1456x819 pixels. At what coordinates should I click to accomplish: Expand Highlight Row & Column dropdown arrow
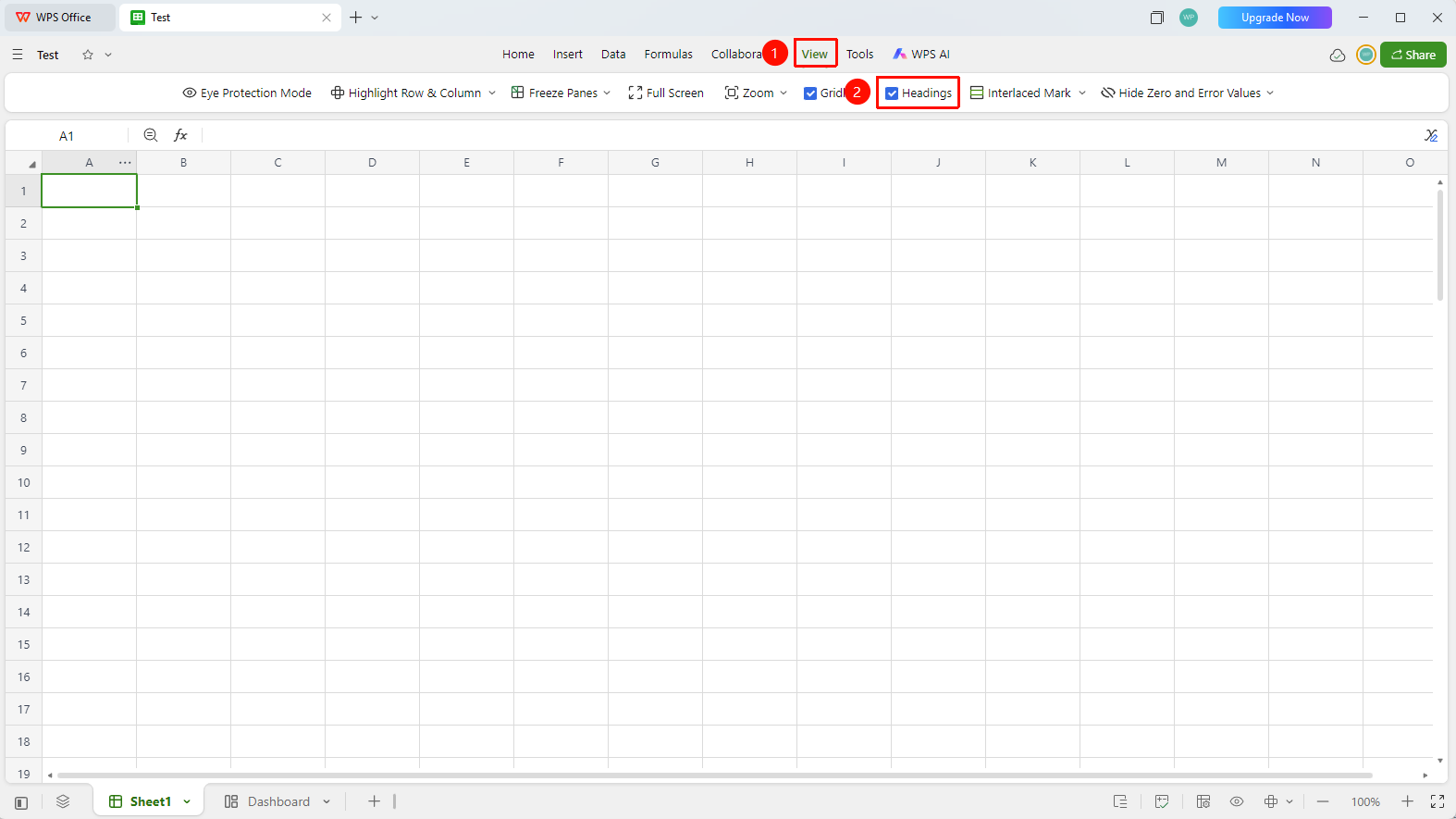[492, 93]
